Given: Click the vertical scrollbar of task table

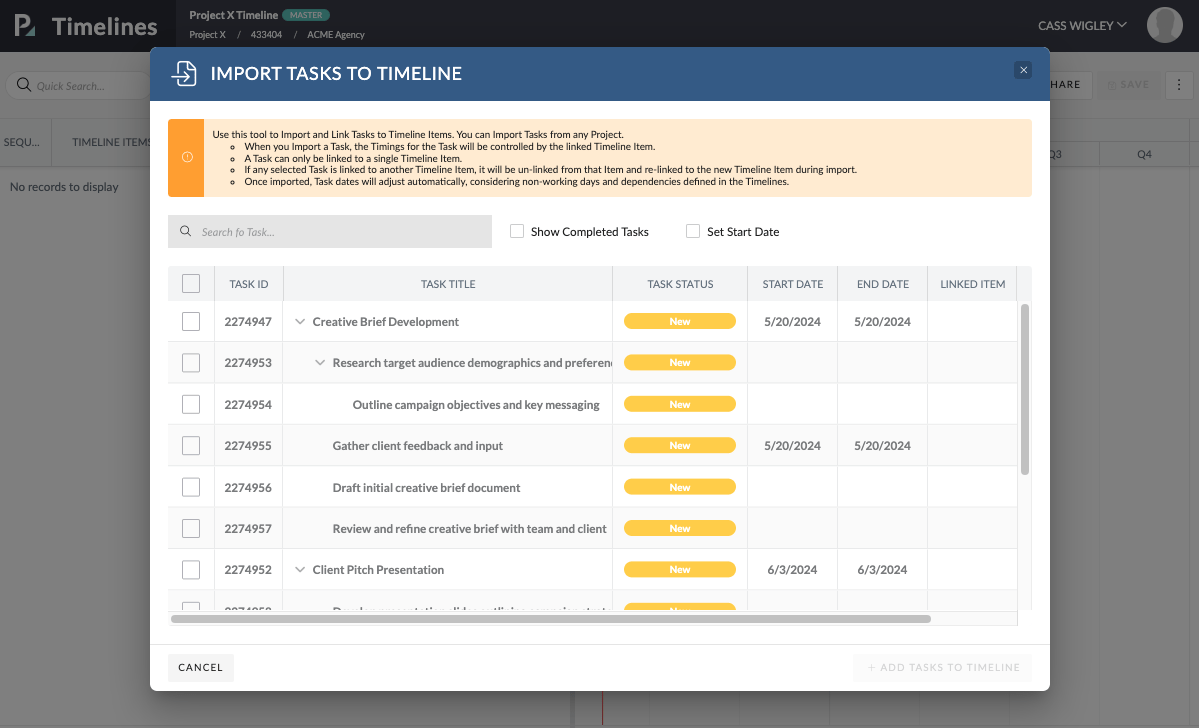Looking at the screenshot, I should tap(1025, 388).
